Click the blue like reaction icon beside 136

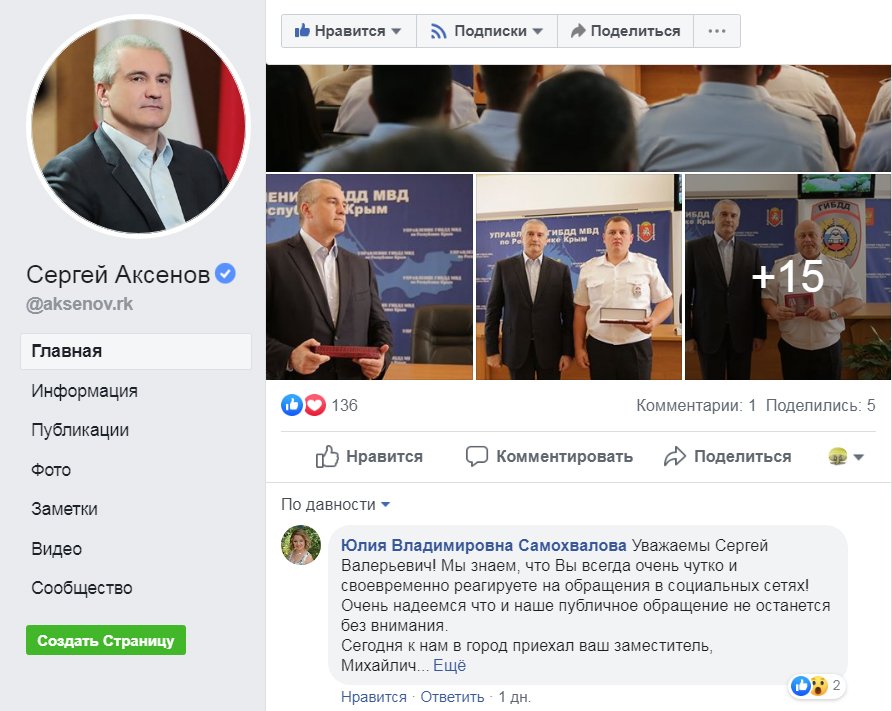tap(292, 405)
